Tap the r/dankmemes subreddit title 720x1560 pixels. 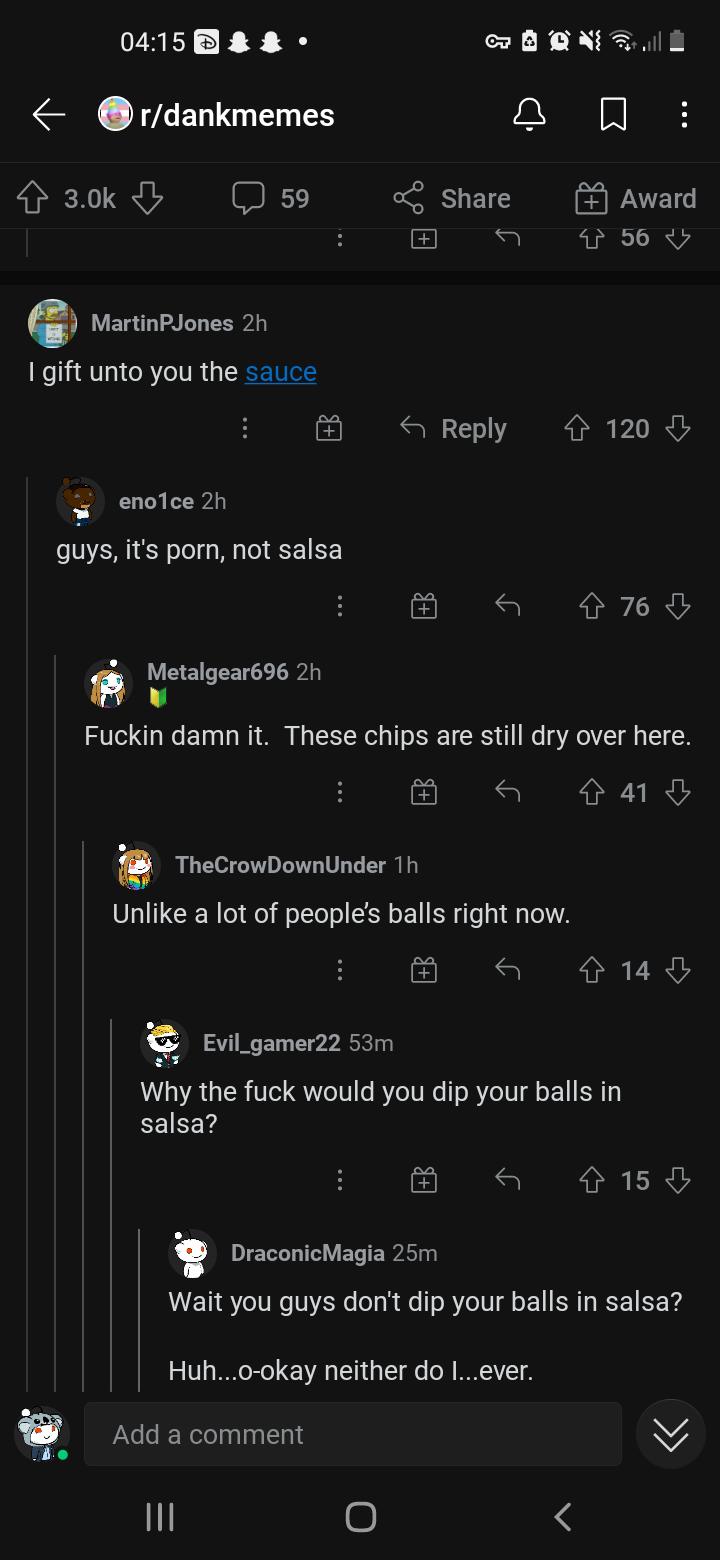click(234, 114)
